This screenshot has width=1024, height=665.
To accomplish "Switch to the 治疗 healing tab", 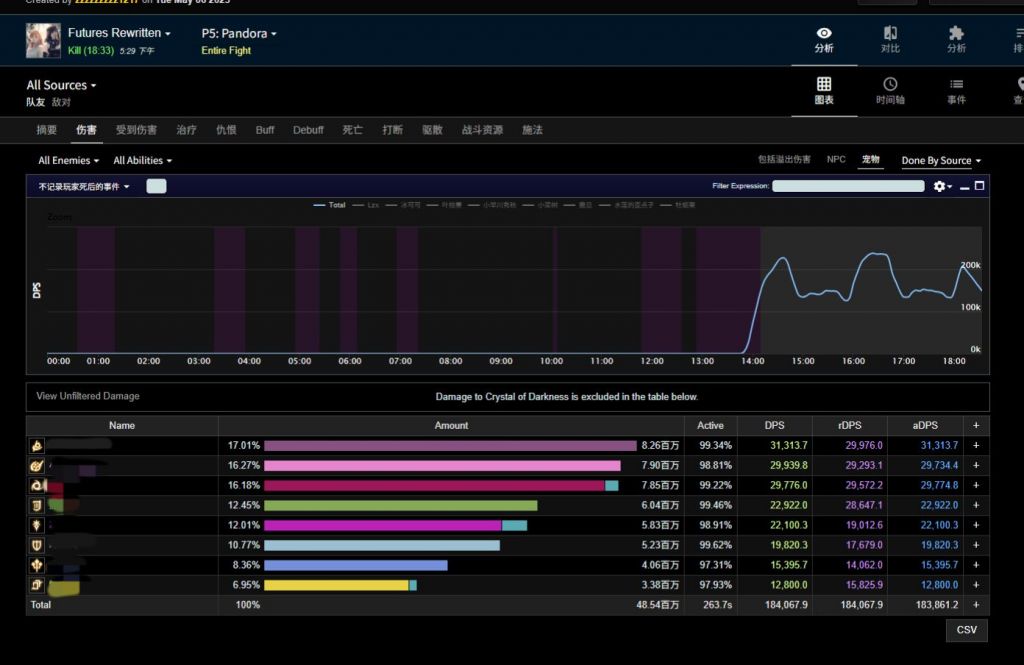I will tap(186, 130).
